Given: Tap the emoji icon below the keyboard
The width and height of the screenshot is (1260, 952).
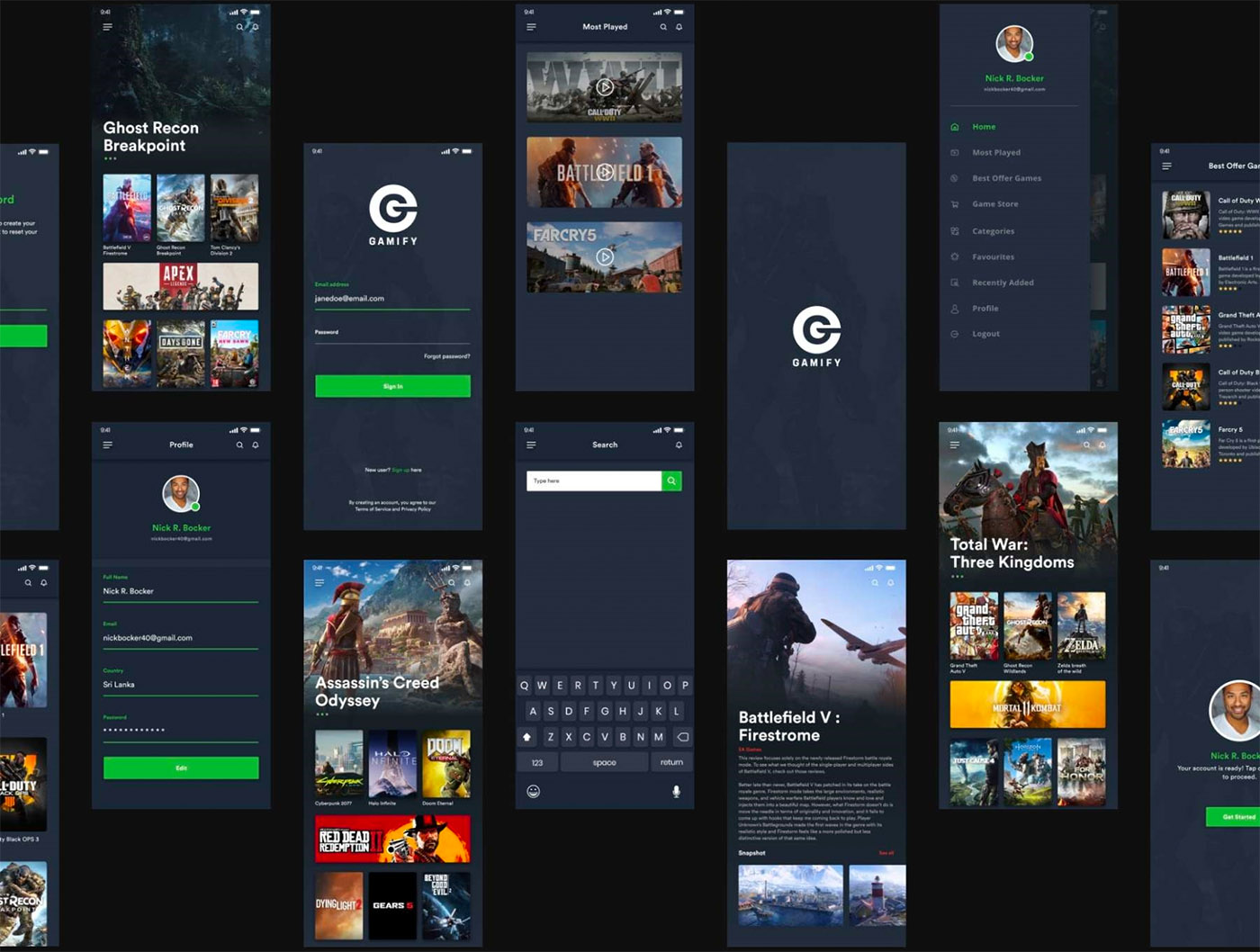Looking at the screenshot, I should [533, 791].
